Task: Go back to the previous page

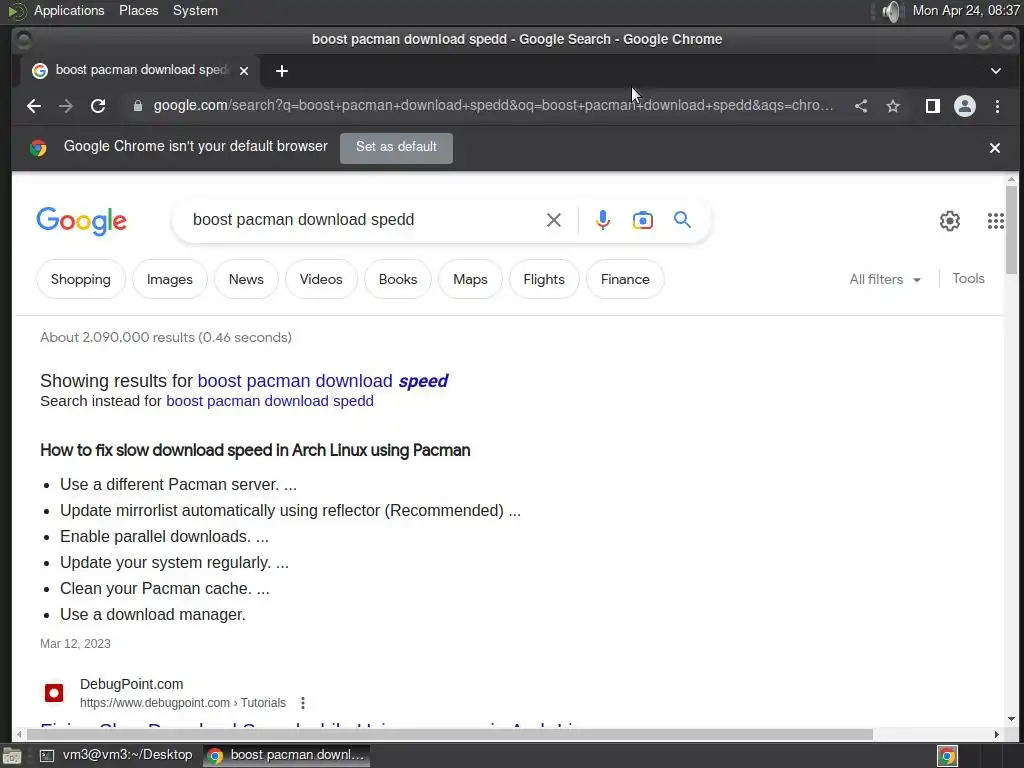Action: (x=34, y=106)
